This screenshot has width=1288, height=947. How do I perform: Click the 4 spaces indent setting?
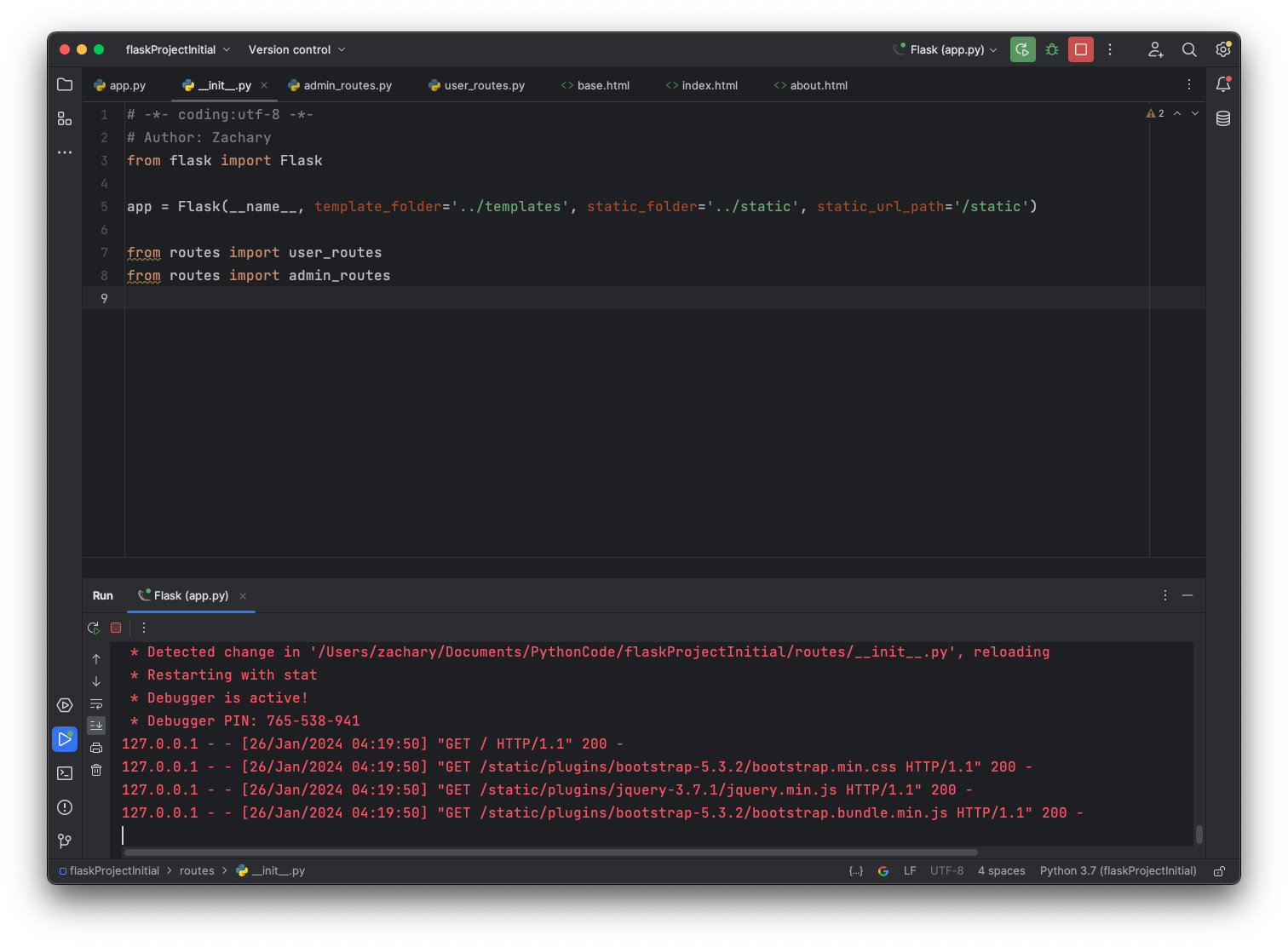click(x=1001, y=871)
